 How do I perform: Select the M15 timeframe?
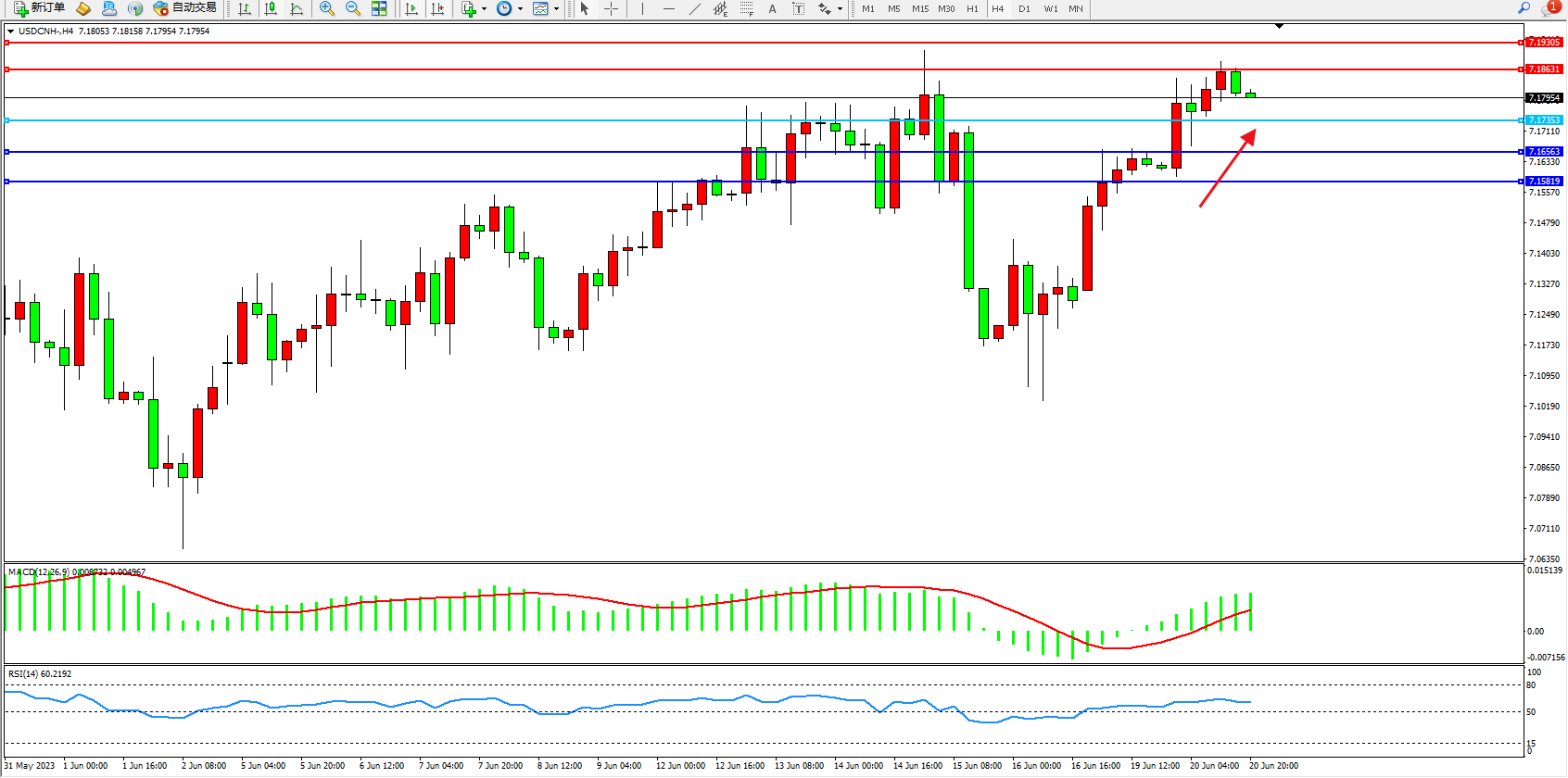click(x=920, y=8)
